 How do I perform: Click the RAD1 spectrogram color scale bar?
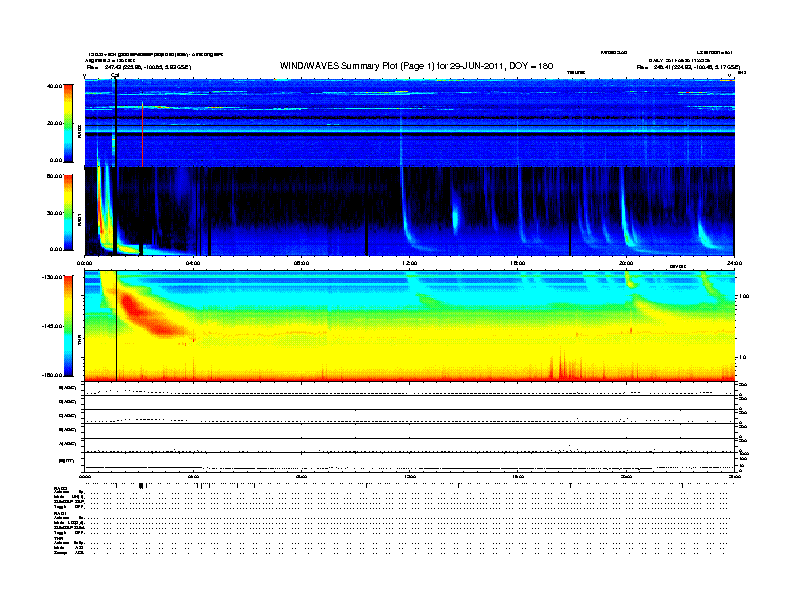[68, 213]
